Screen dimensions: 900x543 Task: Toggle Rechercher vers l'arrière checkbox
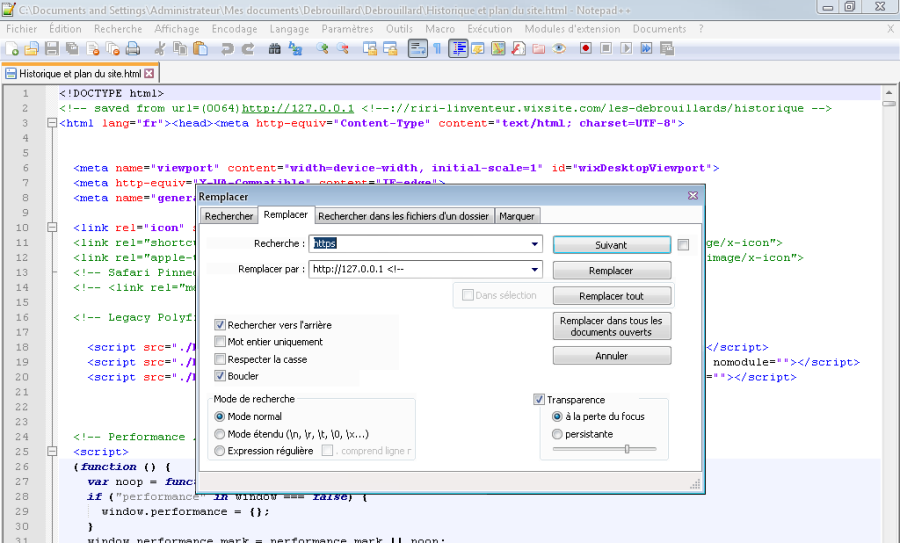click(219, 325)
